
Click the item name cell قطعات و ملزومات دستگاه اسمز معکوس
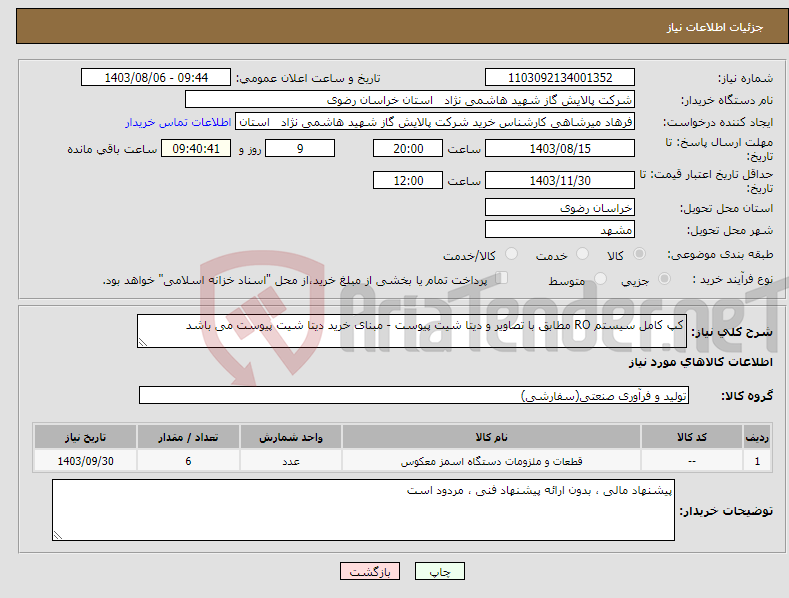(491, 461)
